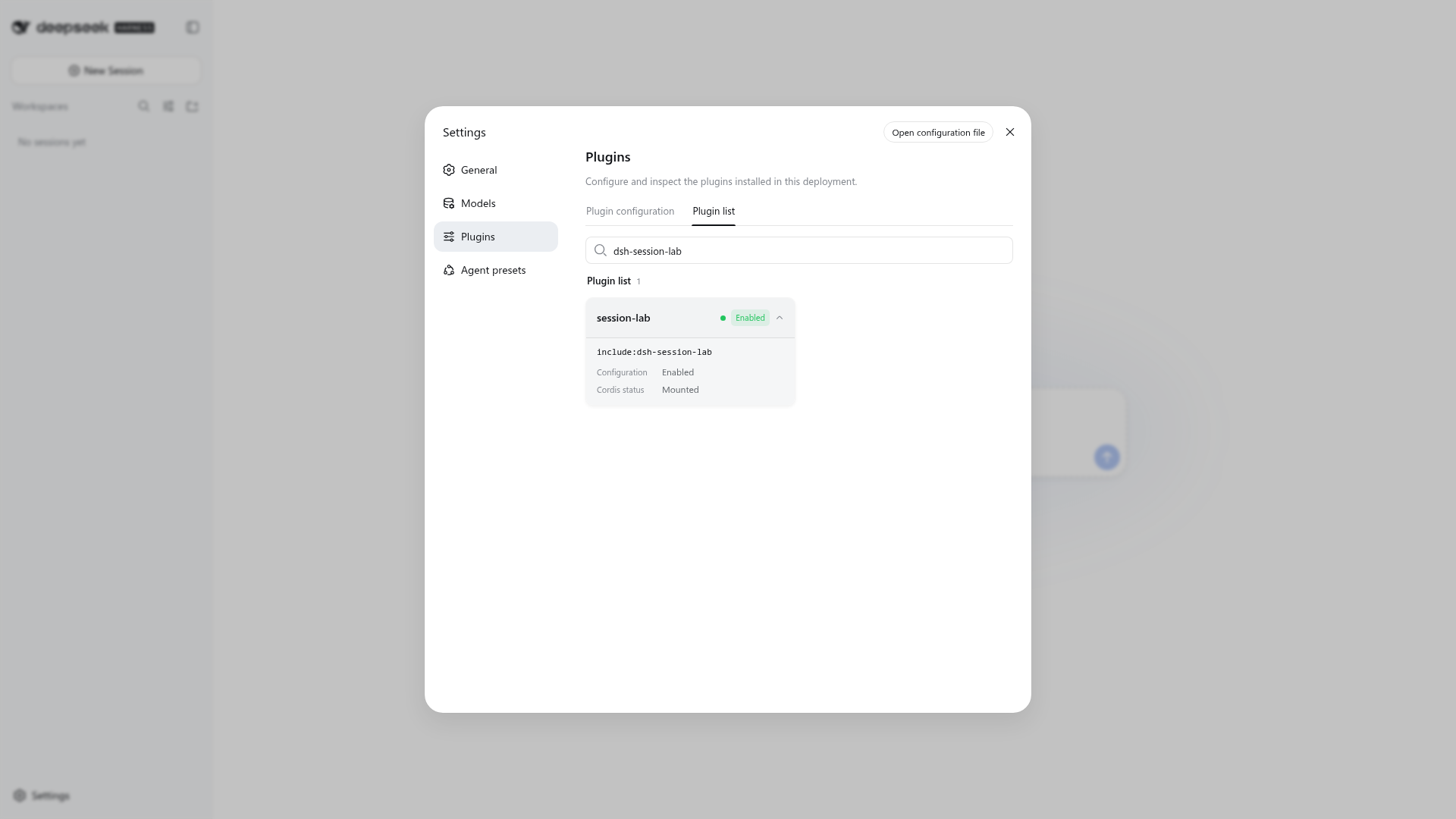Click the Mounted Cordis status value
The height and width of the screenshot is (819, 1456).
coord(680,390)
